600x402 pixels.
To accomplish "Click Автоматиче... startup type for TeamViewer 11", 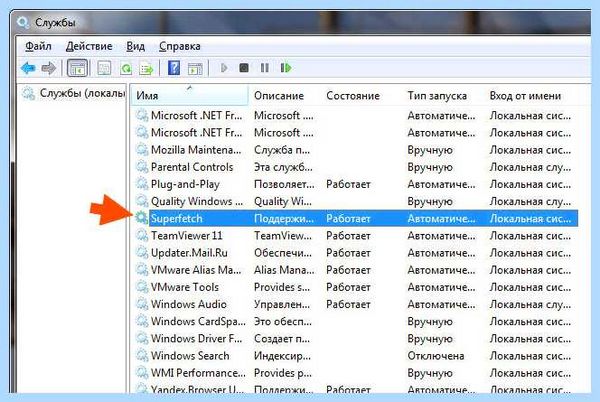I will (x=441, y=236).
